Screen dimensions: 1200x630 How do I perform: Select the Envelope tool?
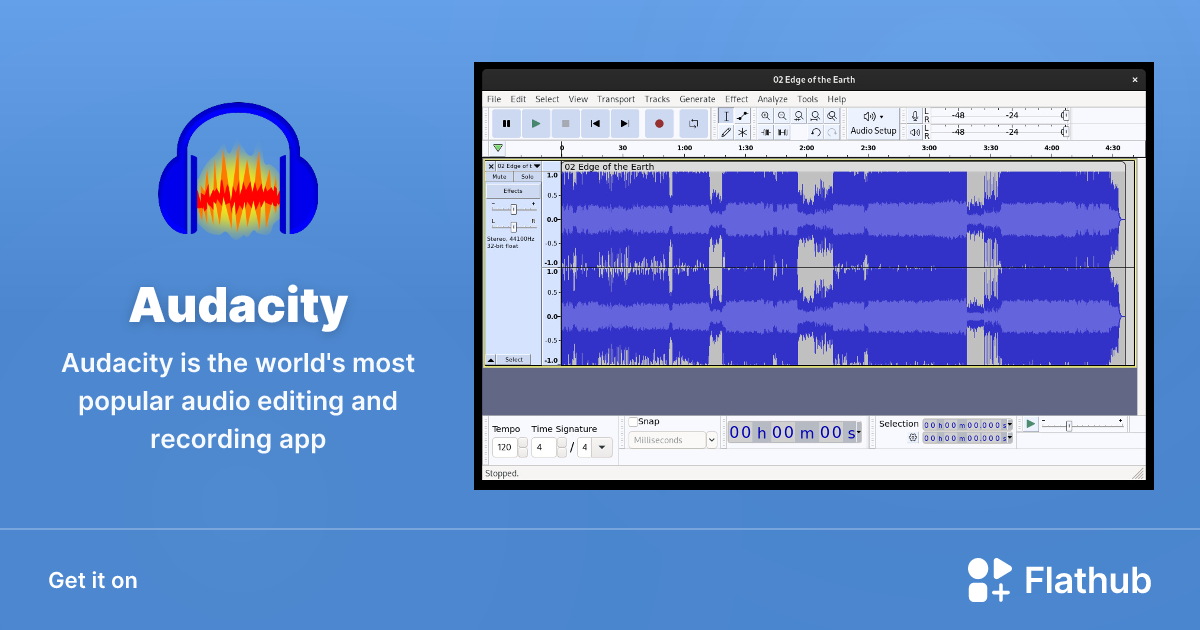744,116
